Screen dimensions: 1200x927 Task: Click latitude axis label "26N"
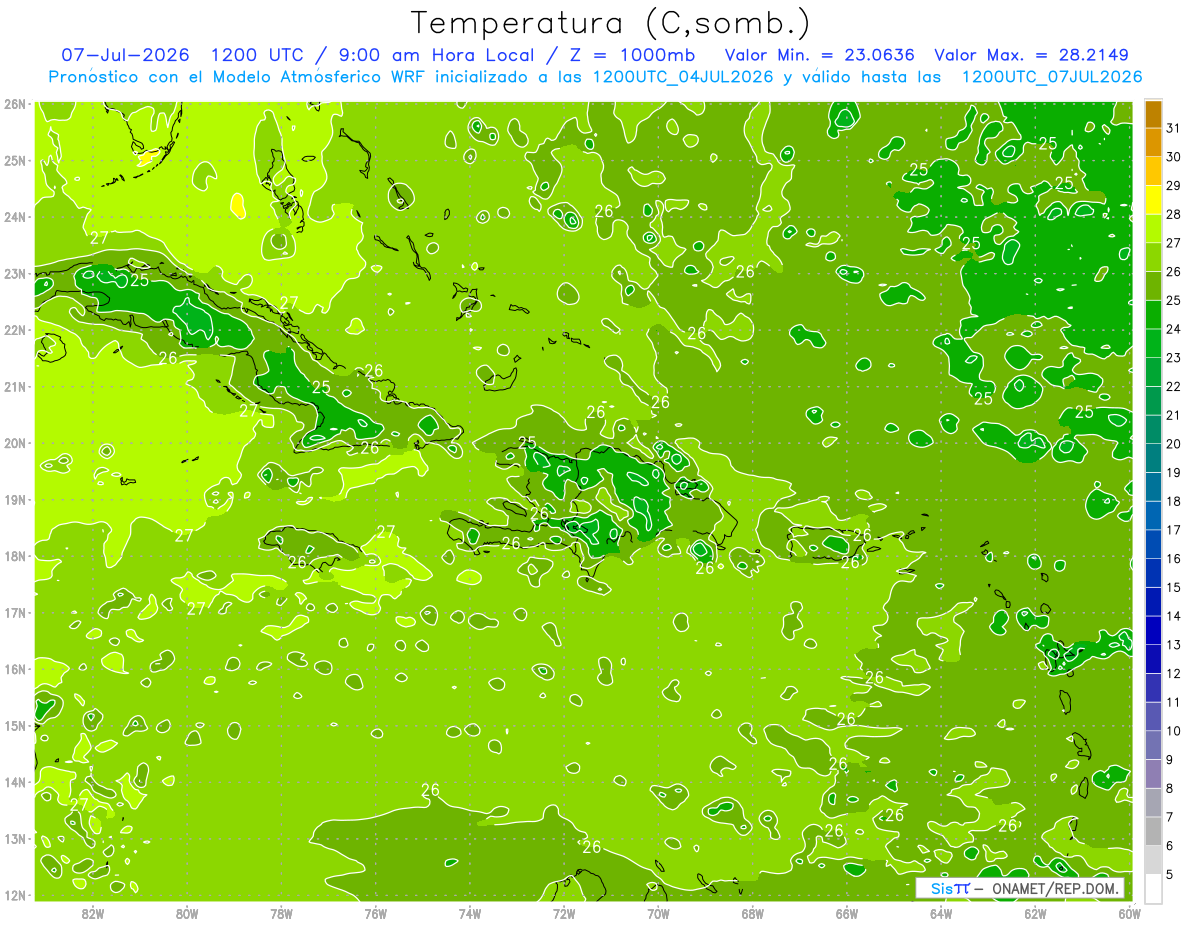click(x=14, y=103)
